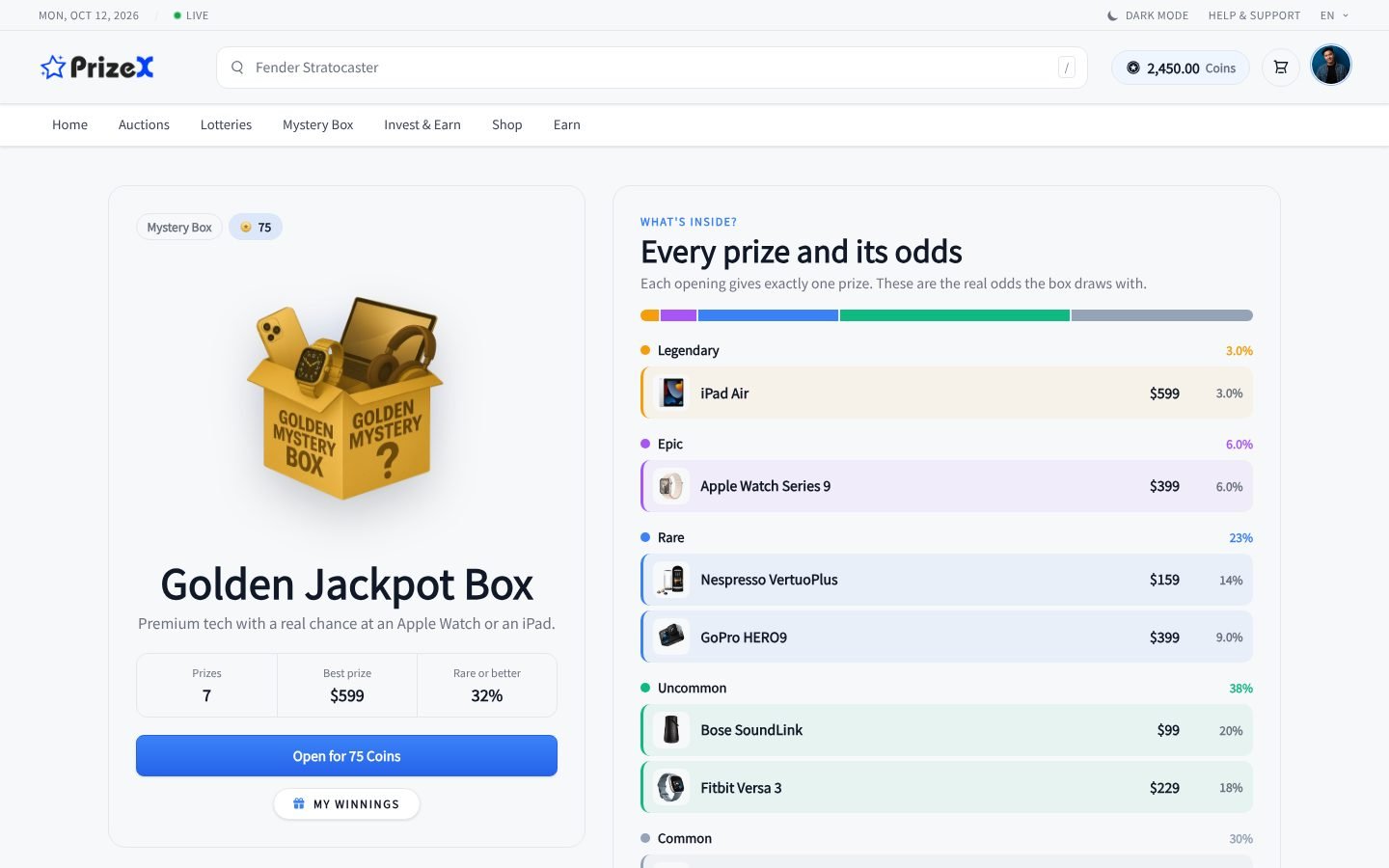Open the Earn menu item

(566, 124)
